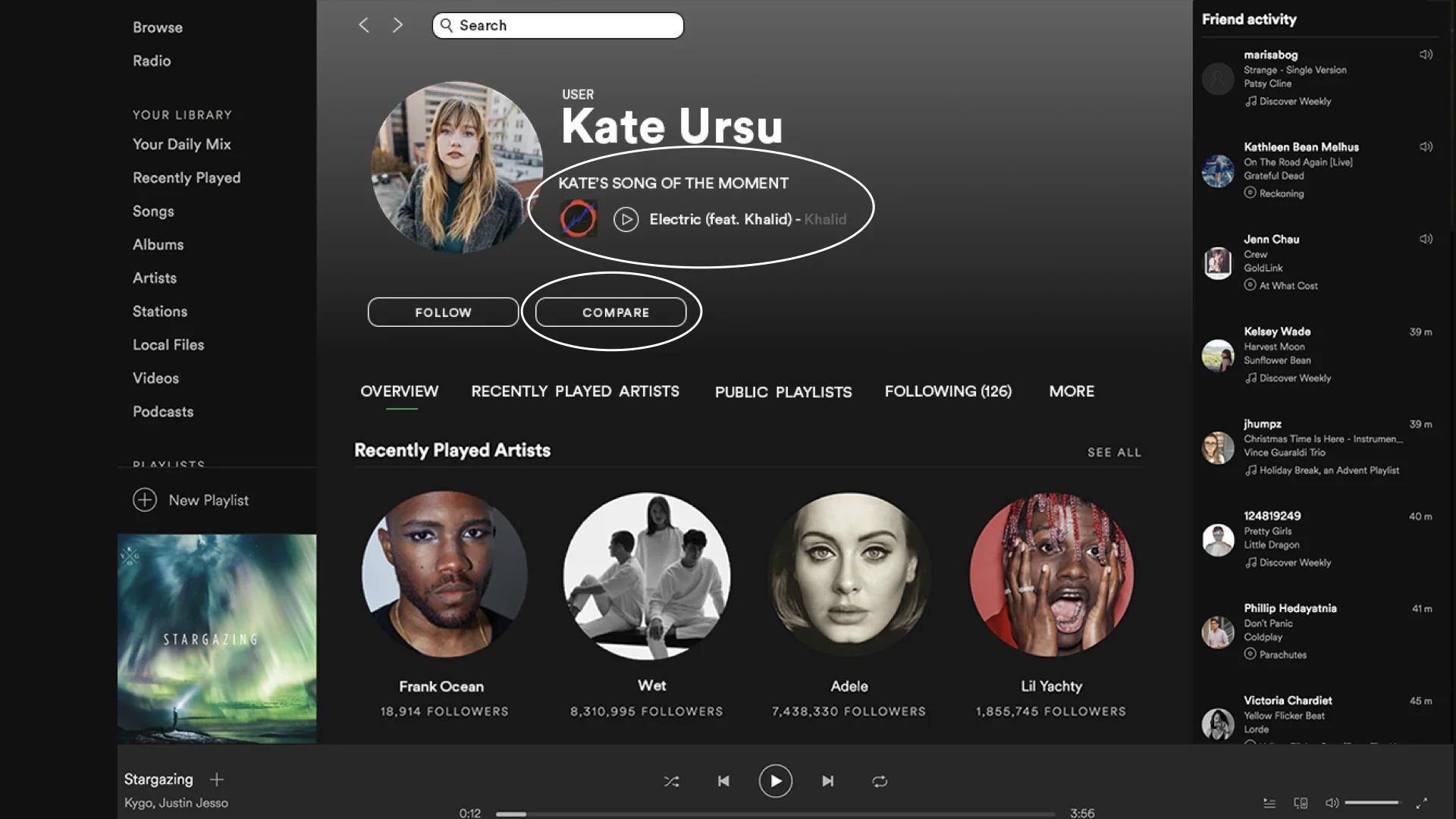Expand Recently Played Artists via SEE ALL
1456x819 pixels.
point(1114,453)
